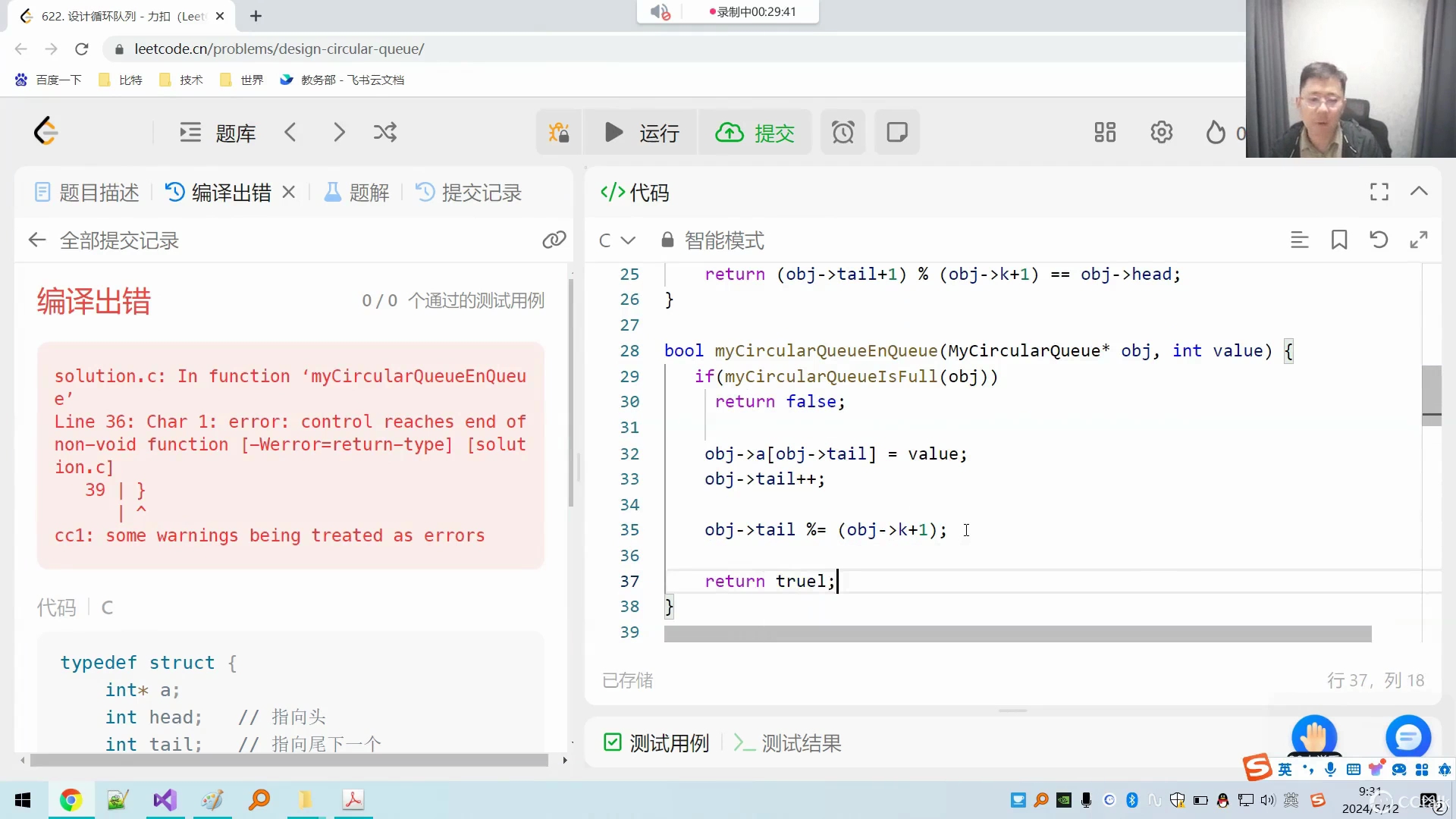The image size is (1456, 819).
Task: Open the 测试用例 tab
Action: [x=657, y=743]
